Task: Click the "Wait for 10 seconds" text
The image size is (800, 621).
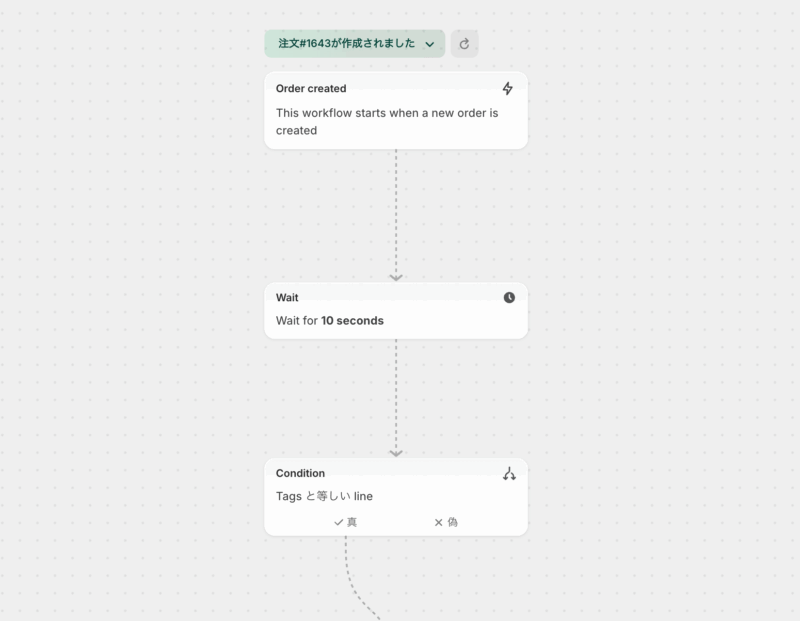Action: pos(330,321)
